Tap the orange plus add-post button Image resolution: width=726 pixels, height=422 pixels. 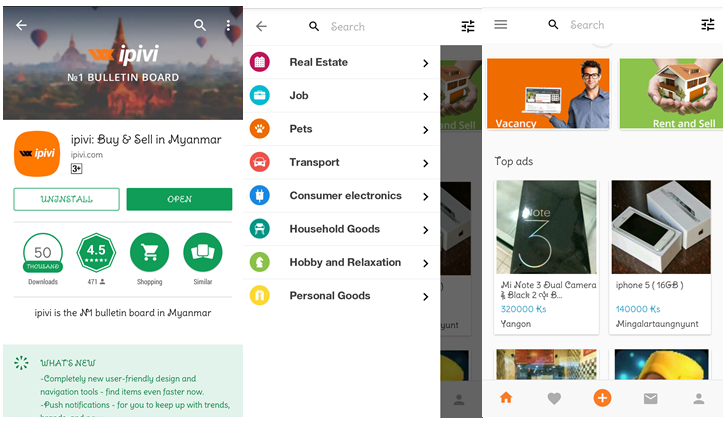(x=602, y=398)
